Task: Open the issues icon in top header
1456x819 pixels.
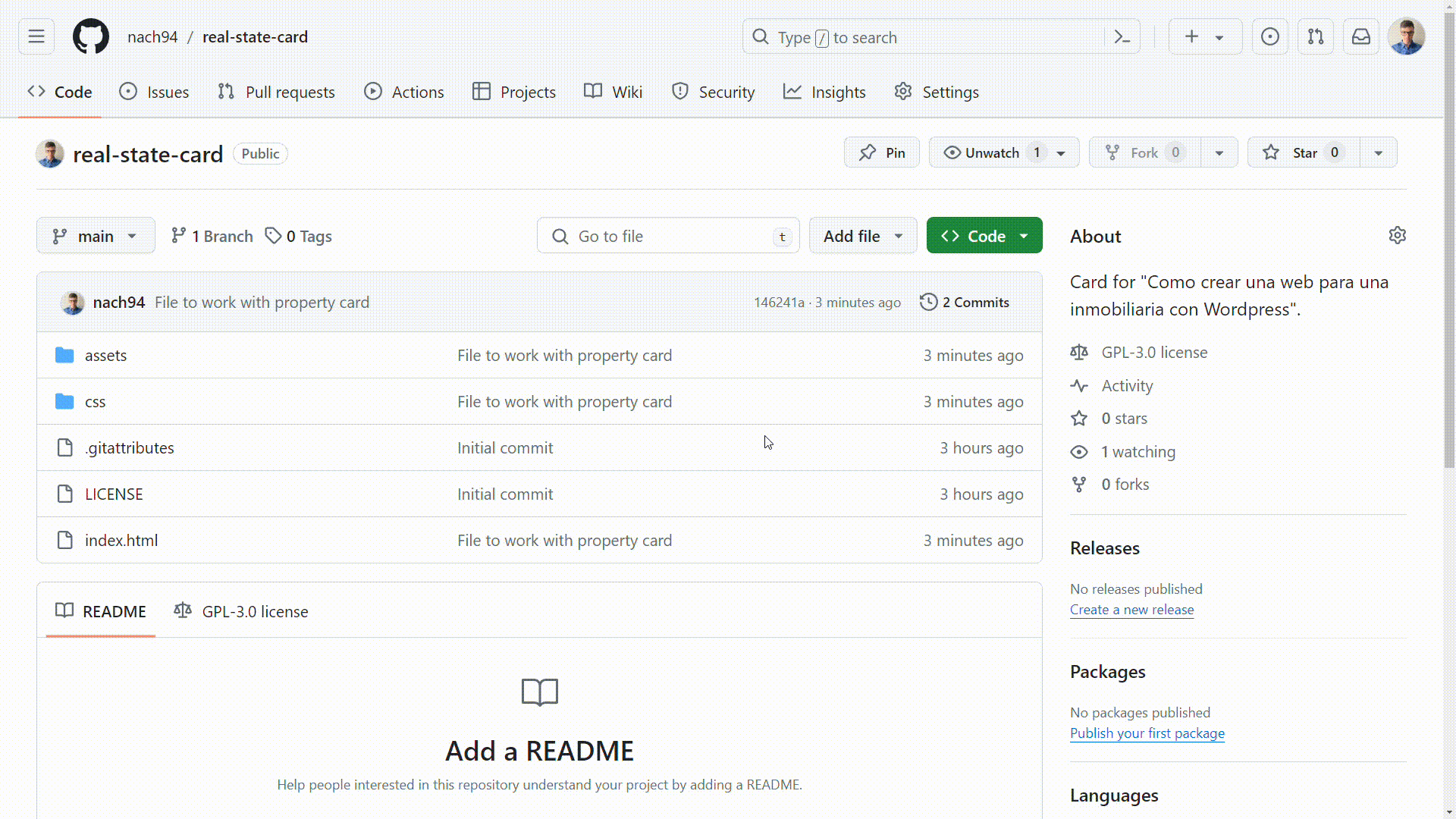Action: pos(1270,36)
